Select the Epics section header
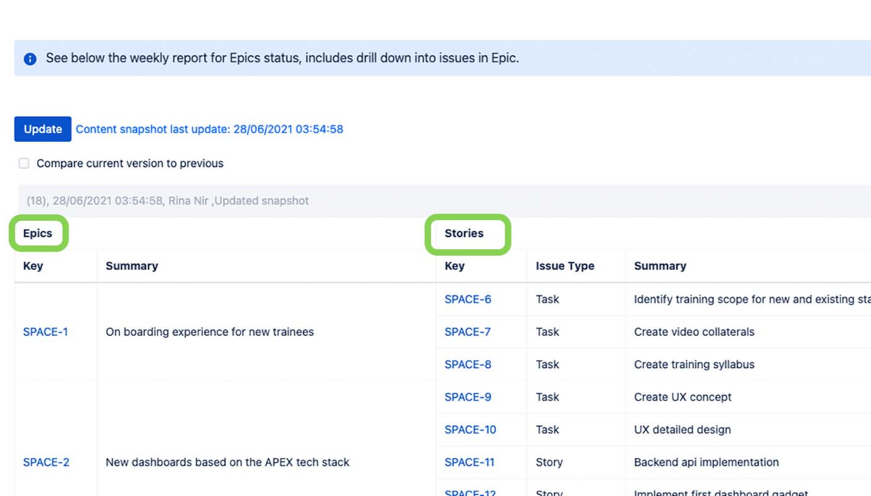Viewport: 871px width, 496px height. (38, 233)
